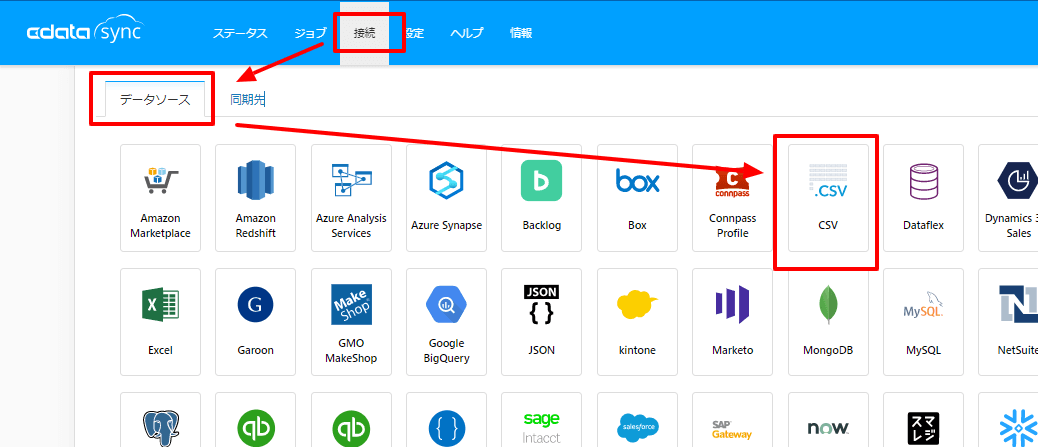The height and width of the screenshot is (447, 1038).
Task: Pick the GMO MakeShop logo
Action: coord(351,305)
